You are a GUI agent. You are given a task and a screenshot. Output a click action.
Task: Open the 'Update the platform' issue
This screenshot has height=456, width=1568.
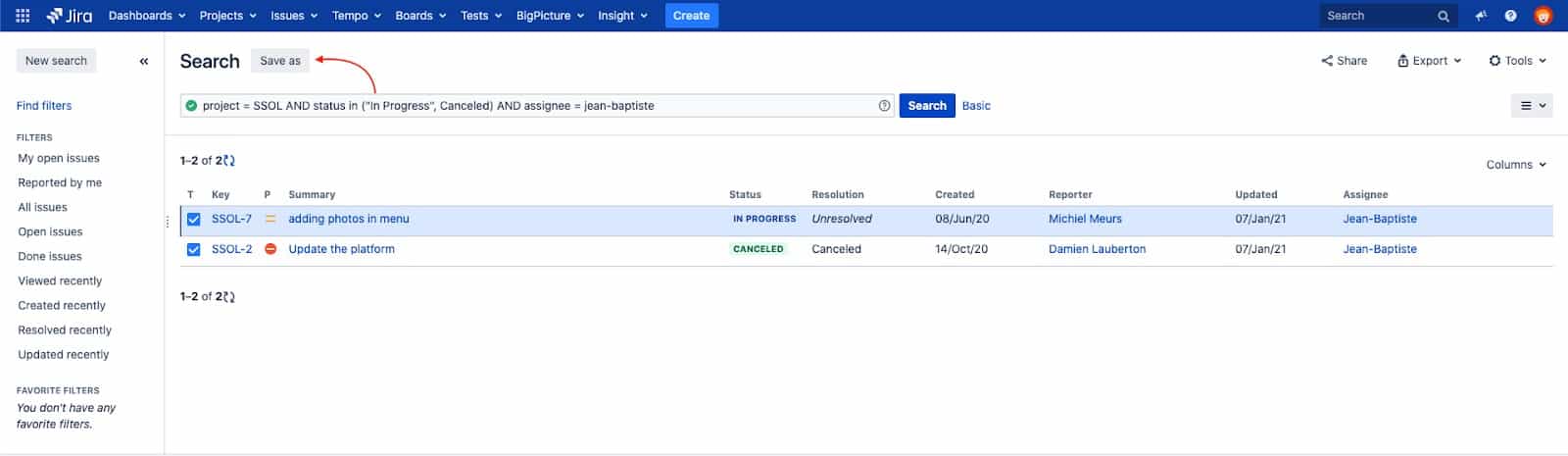(x=341, y=249)
